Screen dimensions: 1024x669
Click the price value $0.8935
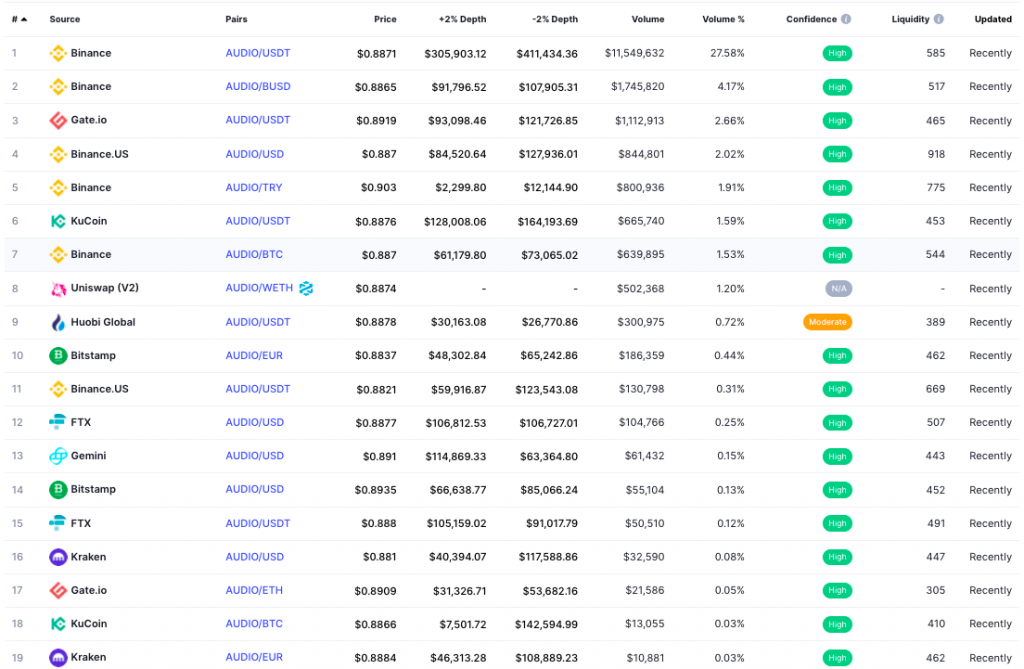coord(376,490)
